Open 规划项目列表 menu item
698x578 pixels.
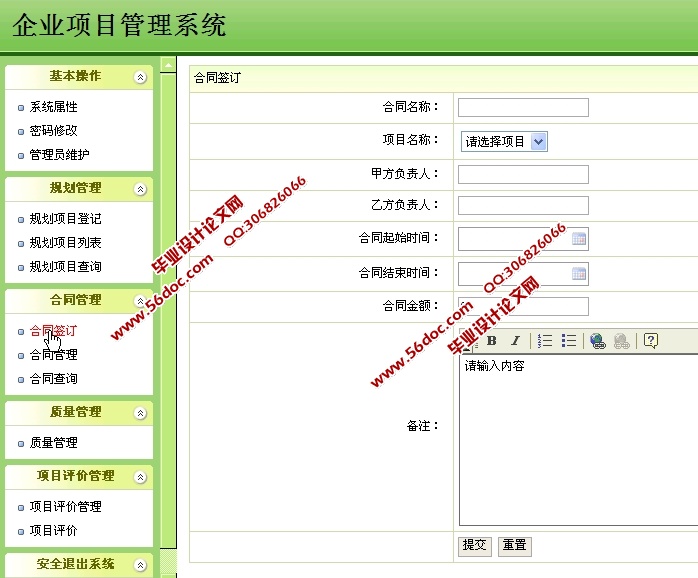65,243
